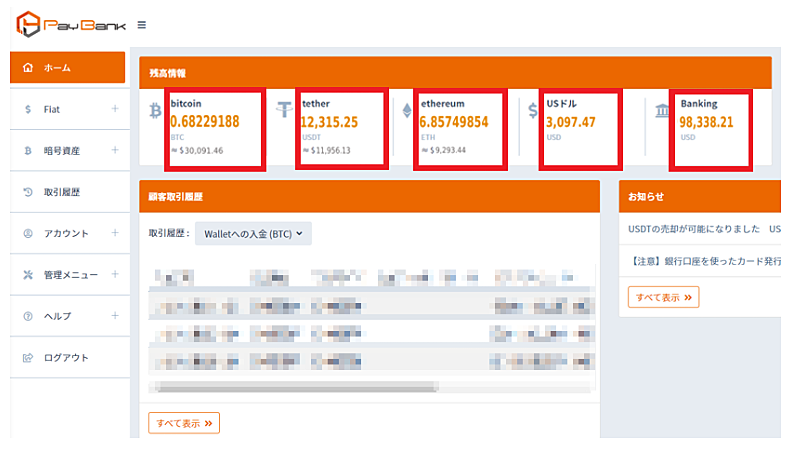This screenshot has height=452, width=790.
Task: Click the PayBank logo
Action: click(x=71, y=24)
